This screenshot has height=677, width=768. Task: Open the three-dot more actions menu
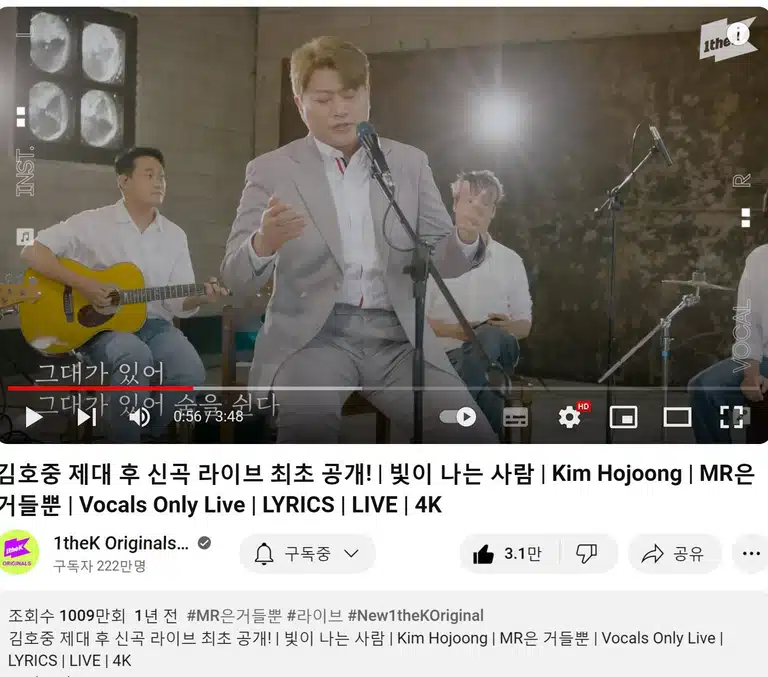point(751,554)
